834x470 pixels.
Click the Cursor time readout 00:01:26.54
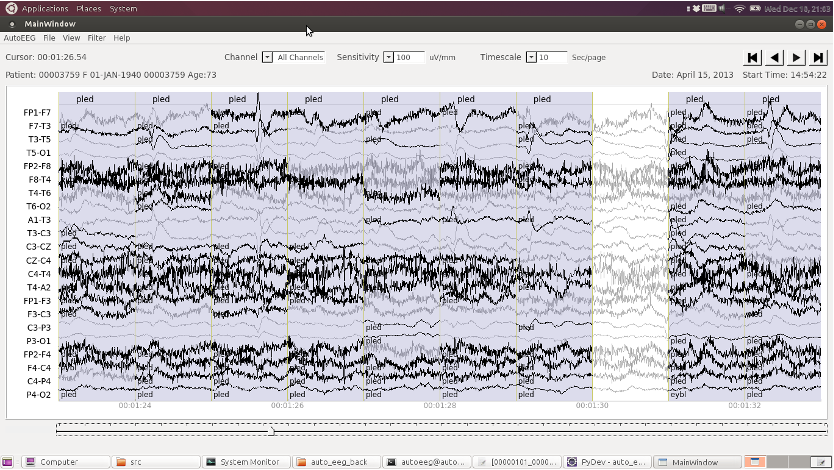[46, 57]
